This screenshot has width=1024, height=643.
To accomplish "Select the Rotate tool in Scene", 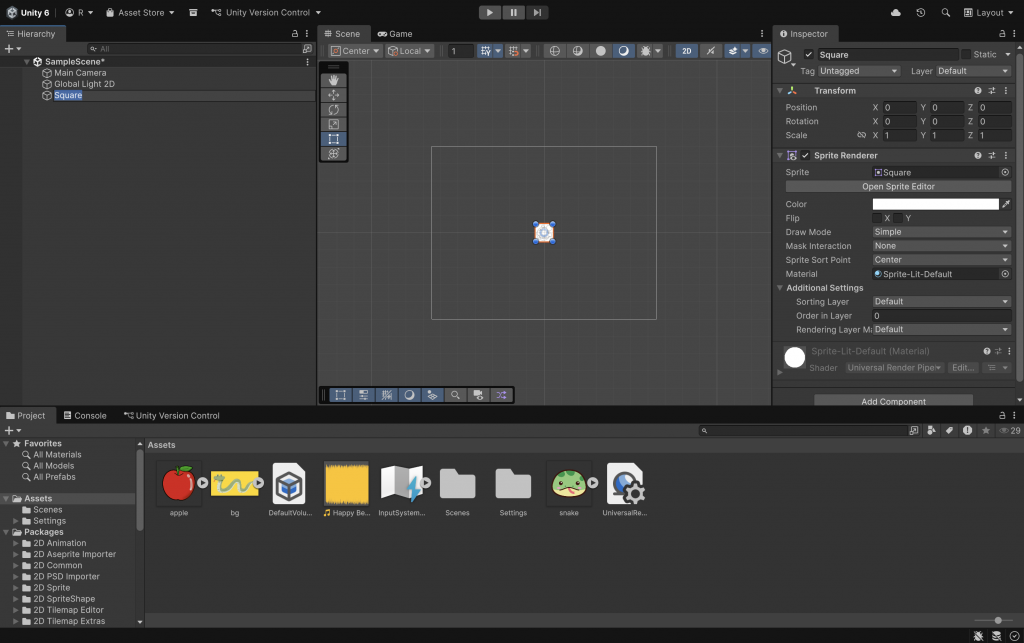I will click(x=334, y=110).
